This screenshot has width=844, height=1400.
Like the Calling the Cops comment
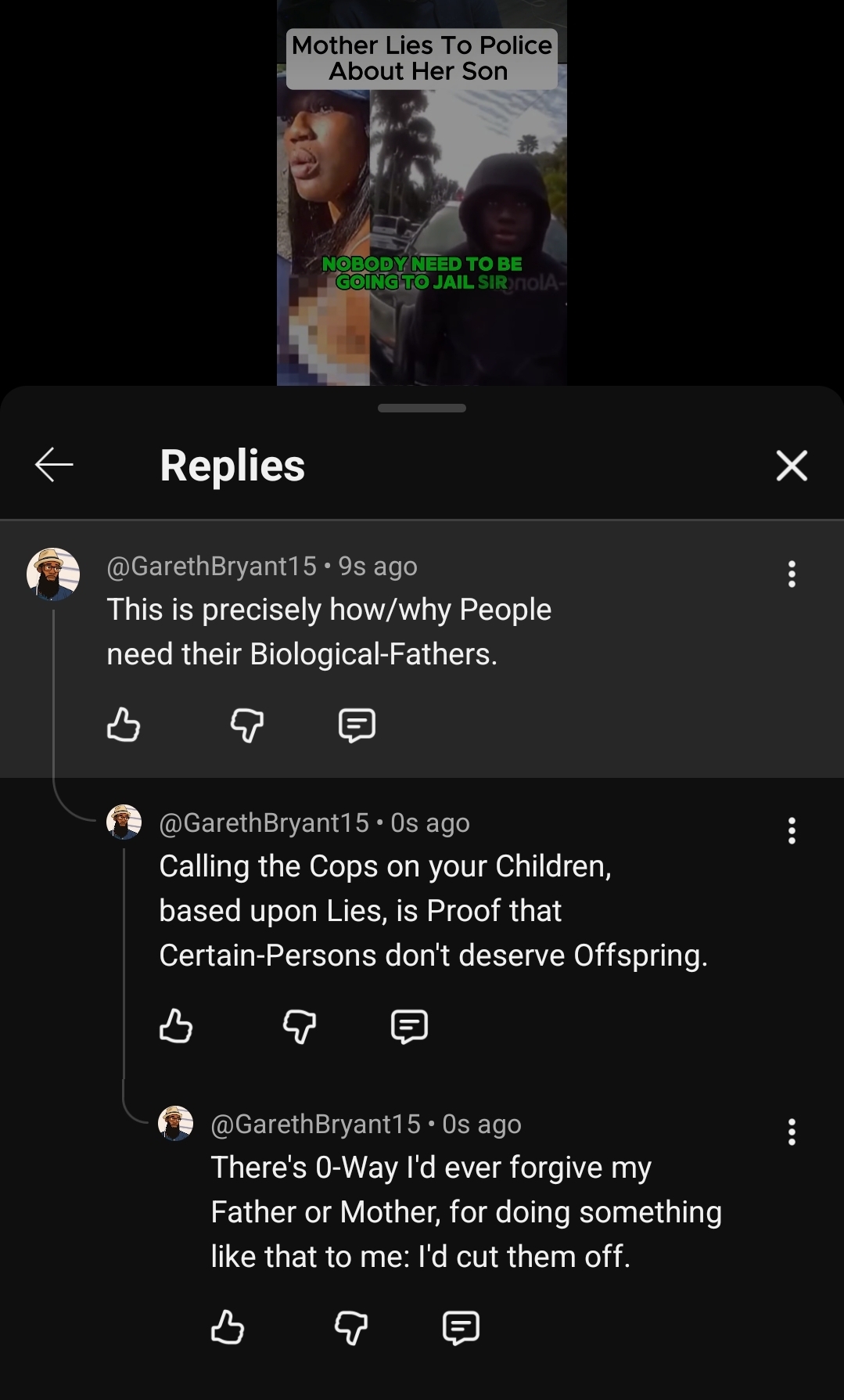[x=175, y=1026]
